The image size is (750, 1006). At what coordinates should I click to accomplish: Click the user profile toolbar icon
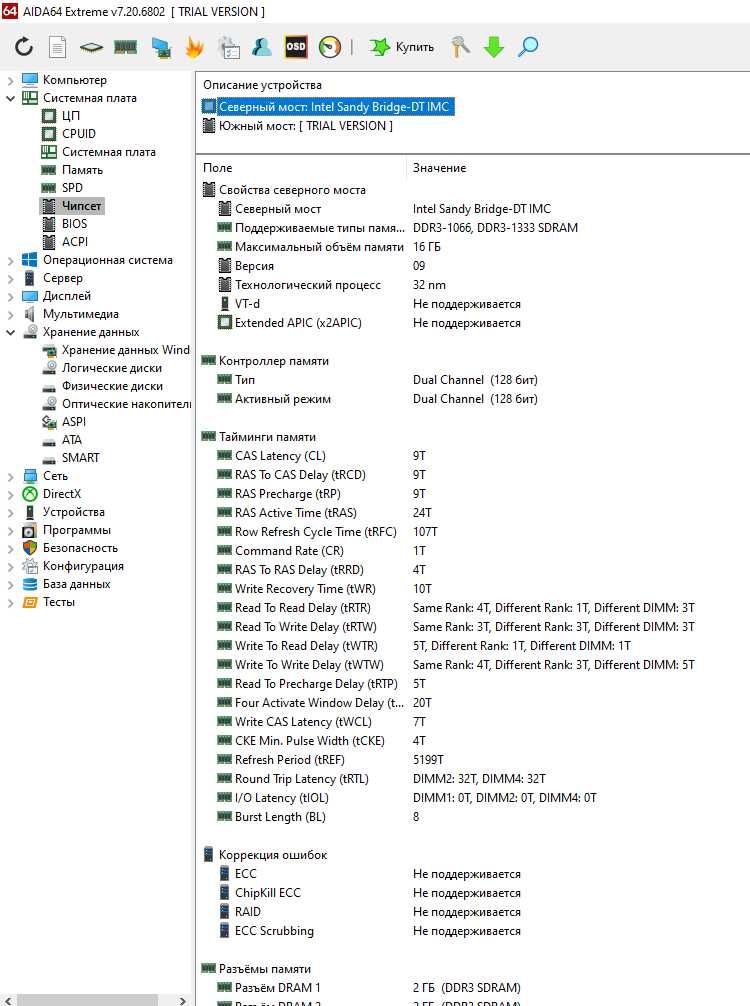tap(262, 47)
